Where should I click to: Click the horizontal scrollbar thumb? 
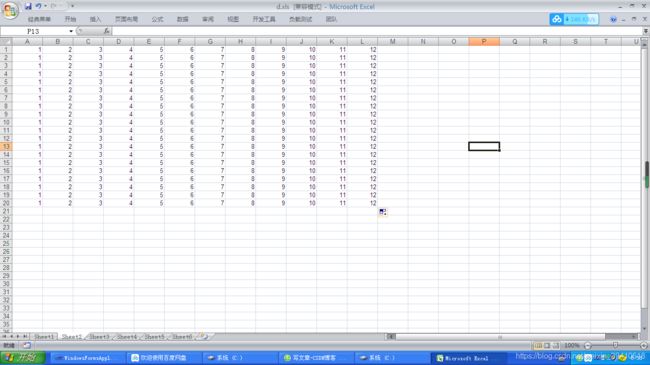(x=500, y=337)
